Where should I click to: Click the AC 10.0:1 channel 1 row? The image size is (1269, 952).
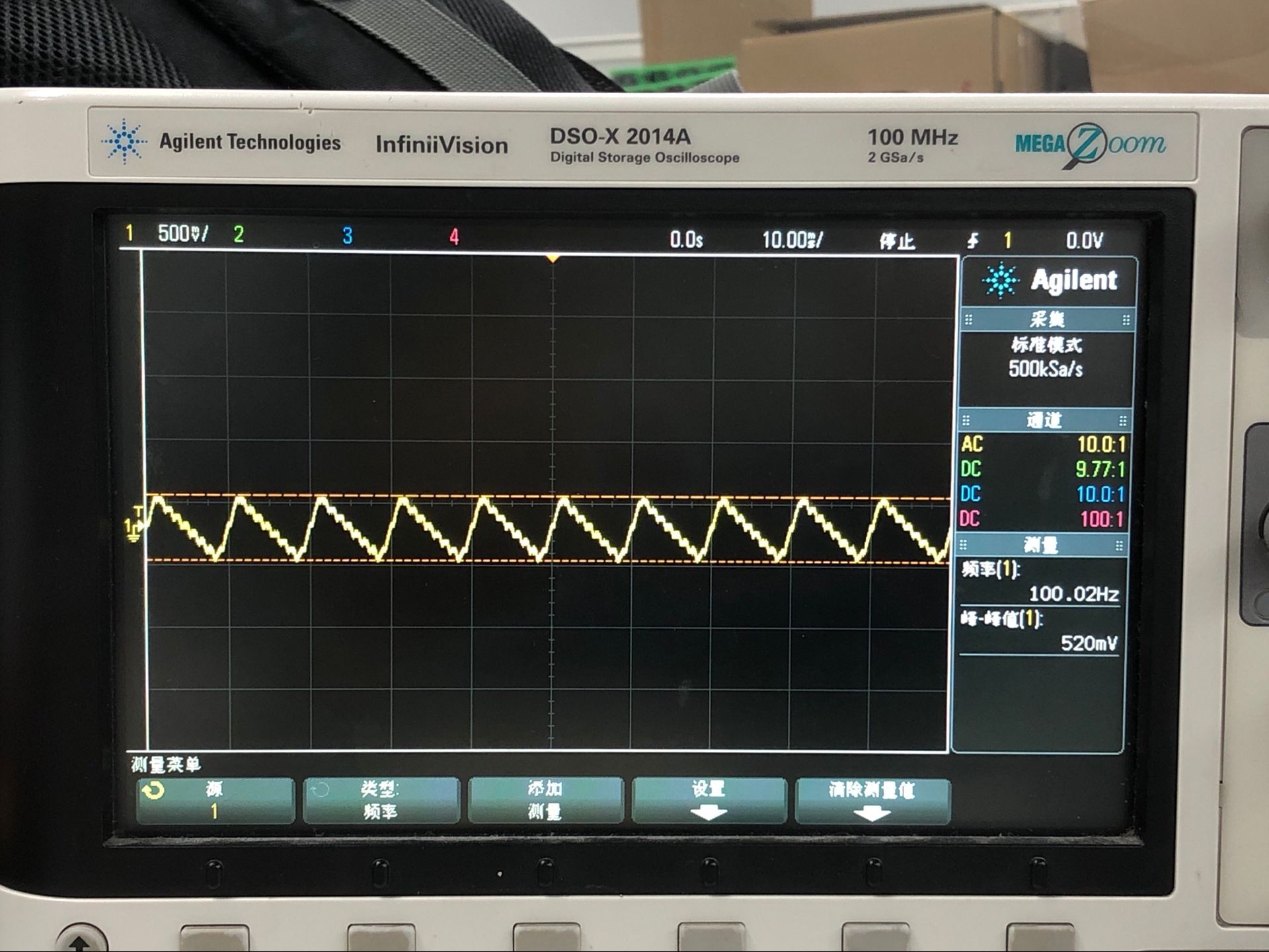coord(1043,444)
